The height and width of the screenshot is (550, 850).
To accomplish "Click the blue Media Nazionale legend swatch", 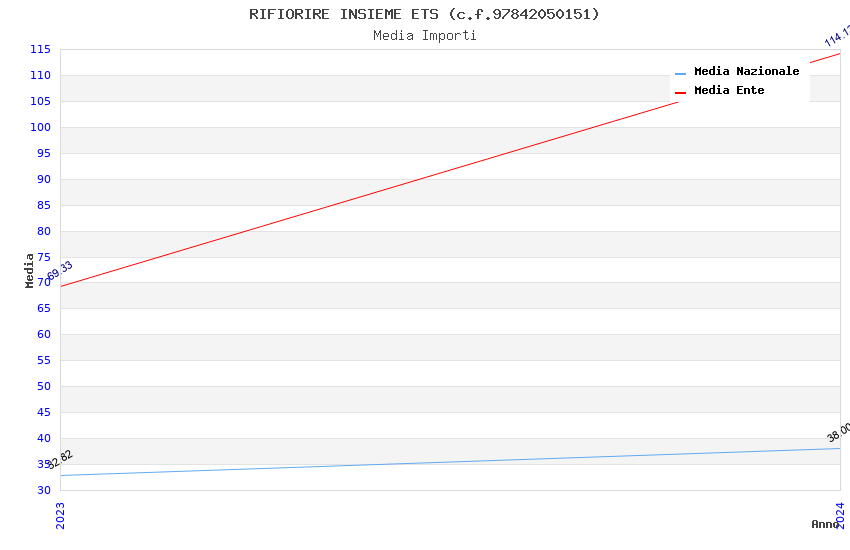I will click(680, 74).
